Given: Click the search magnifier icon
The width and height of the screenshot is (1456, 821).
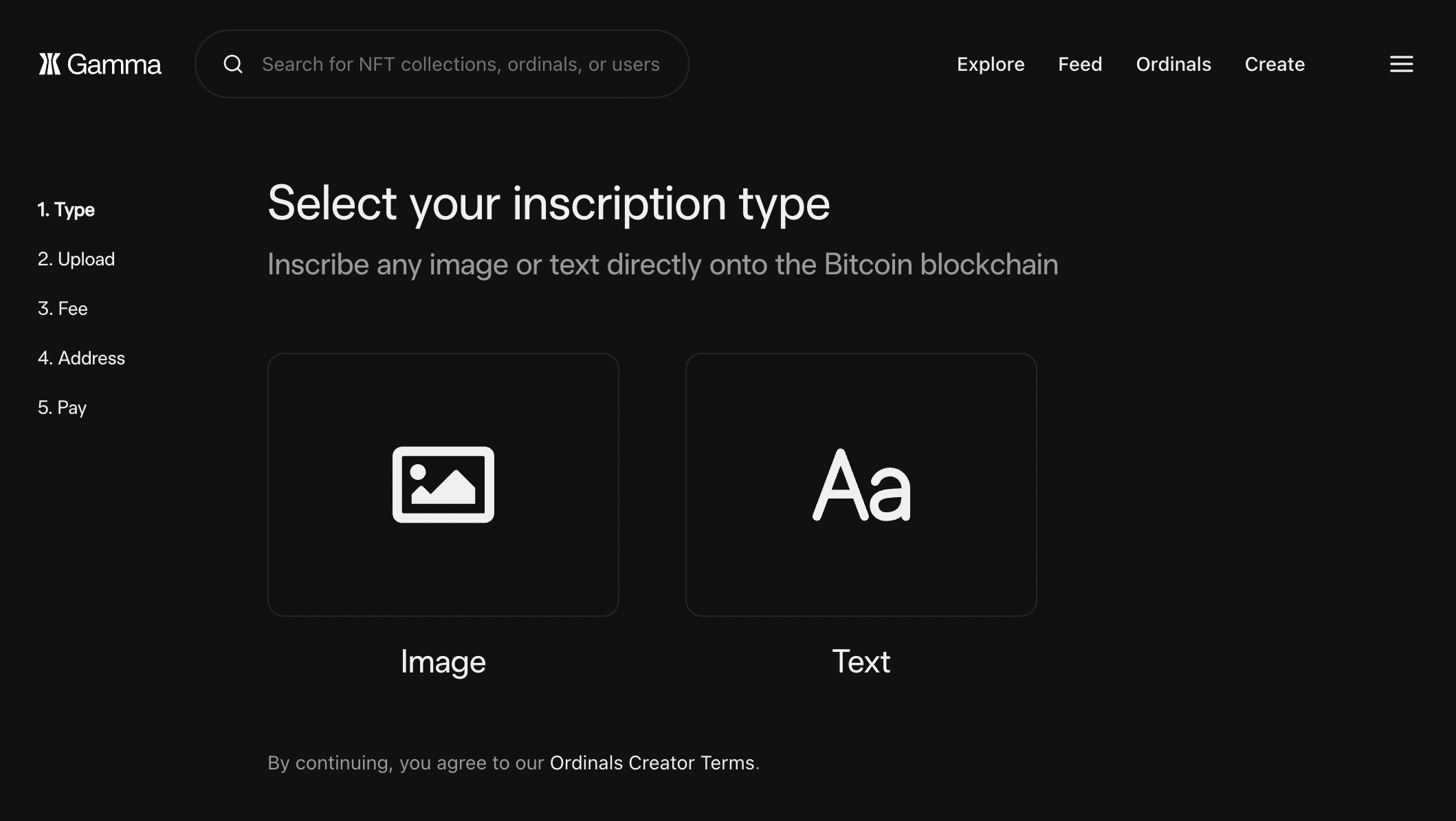Looking at the screenshot, I should tap(233, 64).
